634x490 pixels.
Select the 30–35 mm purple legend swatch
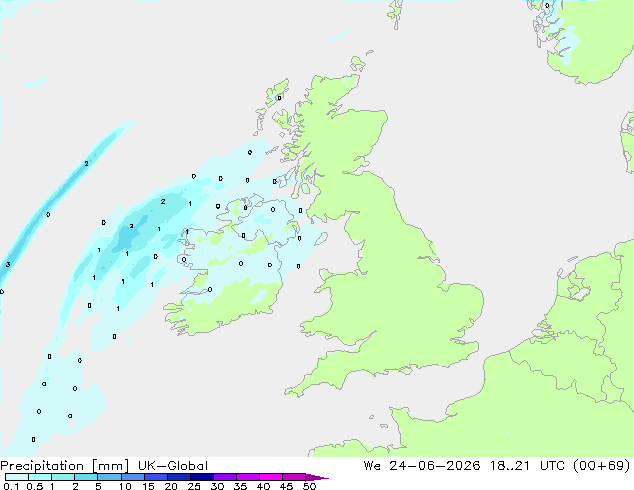pyautogui.click(x=225, y=477)
